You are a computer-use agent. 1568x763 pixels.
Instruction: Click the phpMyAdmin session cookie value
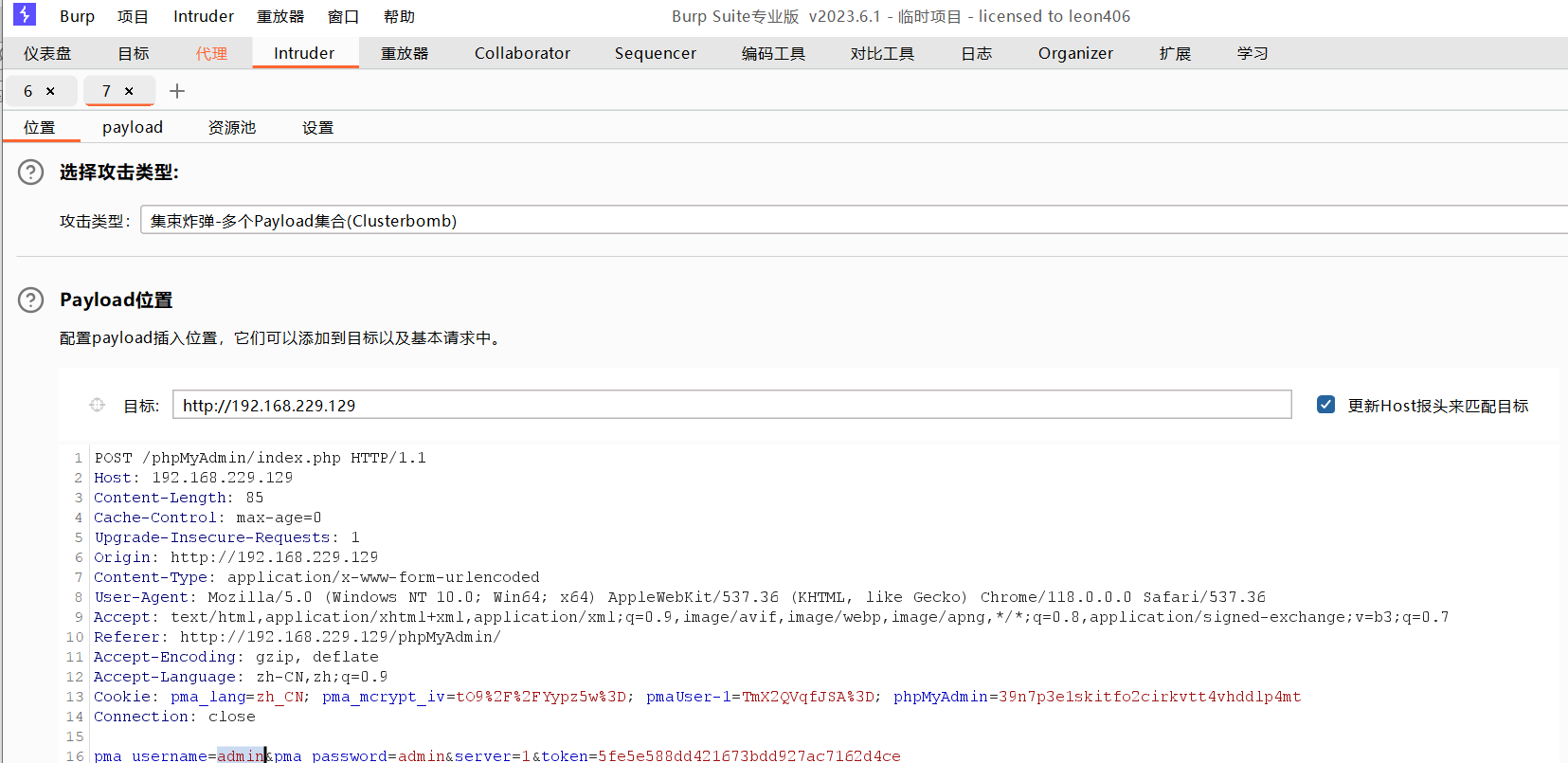pyautogui.click(x=1150, y=697)
